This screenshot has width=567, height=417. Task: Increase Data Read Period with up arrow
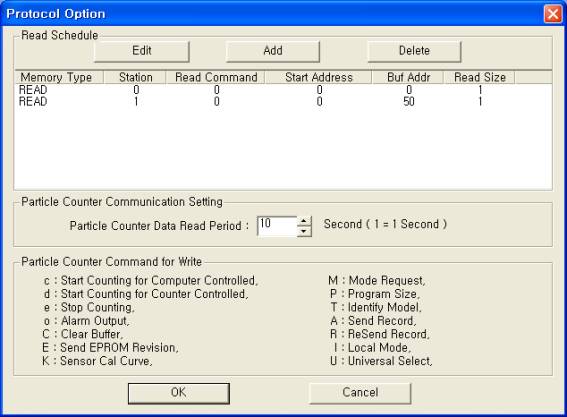[x=304, y=221]
